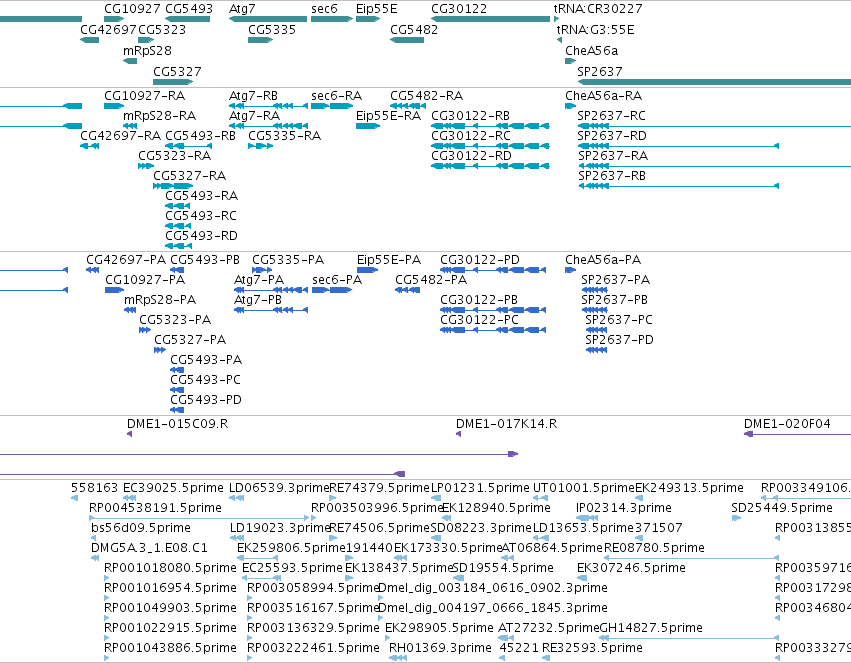Click the Atg7-PB protein label

pyautogui.click(x=258, y=301)
